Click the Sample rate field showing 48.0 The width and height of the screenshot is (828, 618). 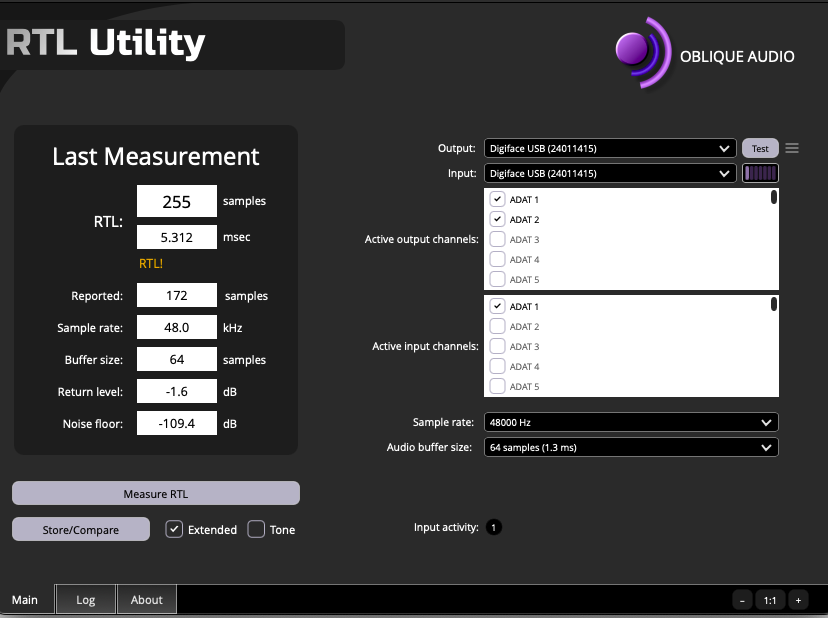coord(177,327)
